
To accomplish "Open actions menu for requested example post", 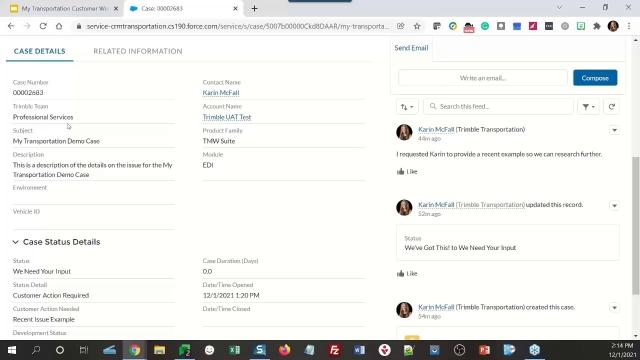I will tap(614, 130).
